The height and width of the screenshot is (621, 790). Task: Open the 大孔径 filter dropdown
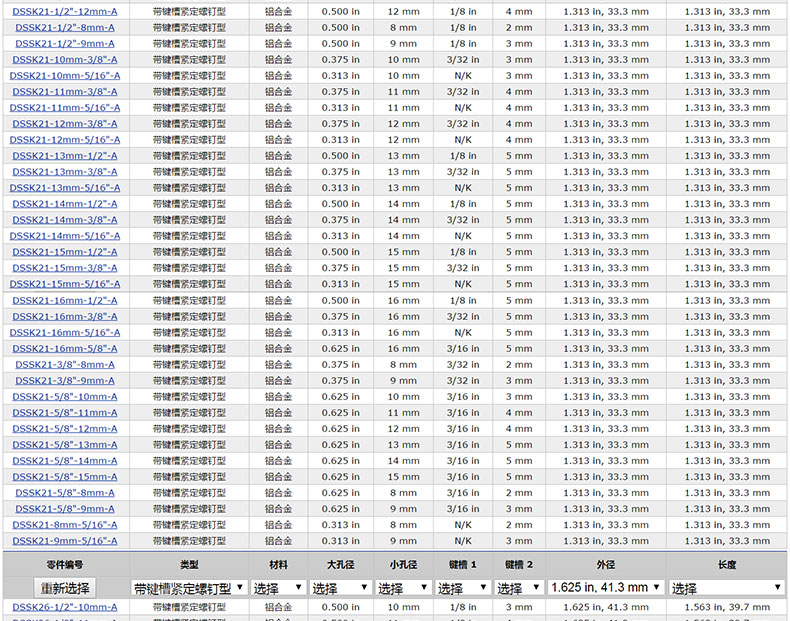(x=340, y=588)
